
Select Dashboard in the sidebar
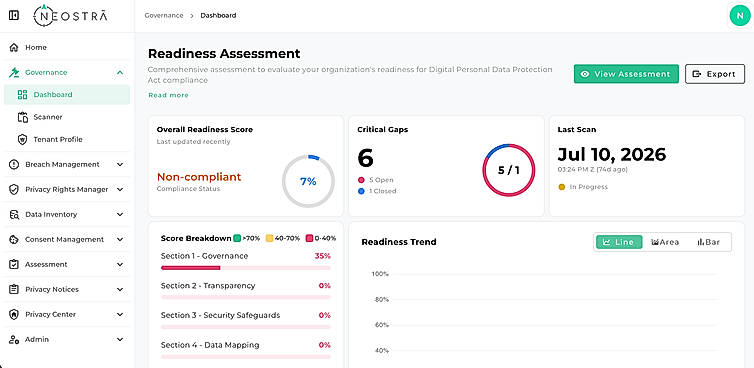[67, 95]
